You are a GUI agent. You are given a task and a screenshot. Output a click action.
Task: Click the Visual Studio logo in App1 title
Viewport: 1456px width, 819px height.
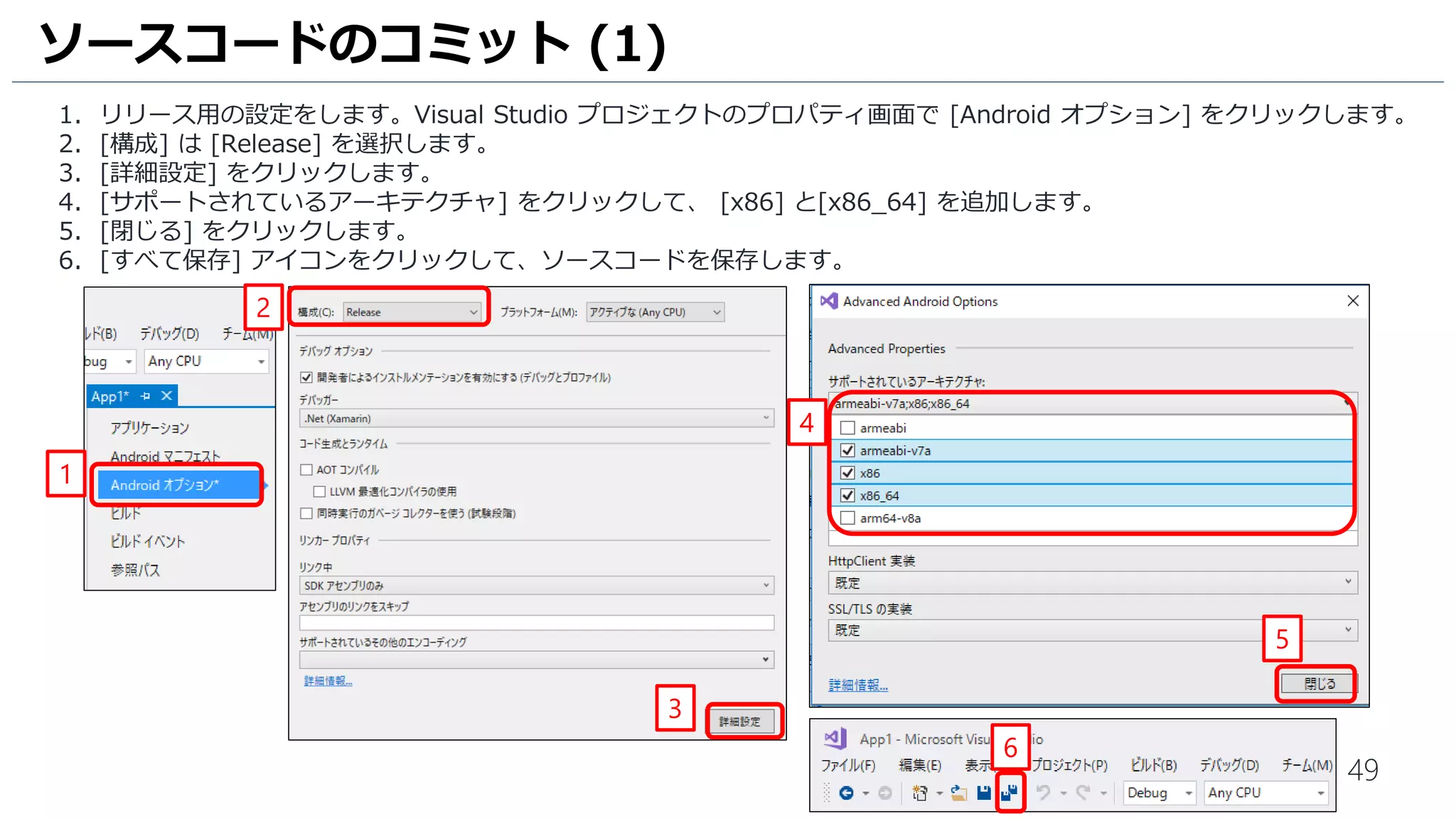(x=835, y=739)
